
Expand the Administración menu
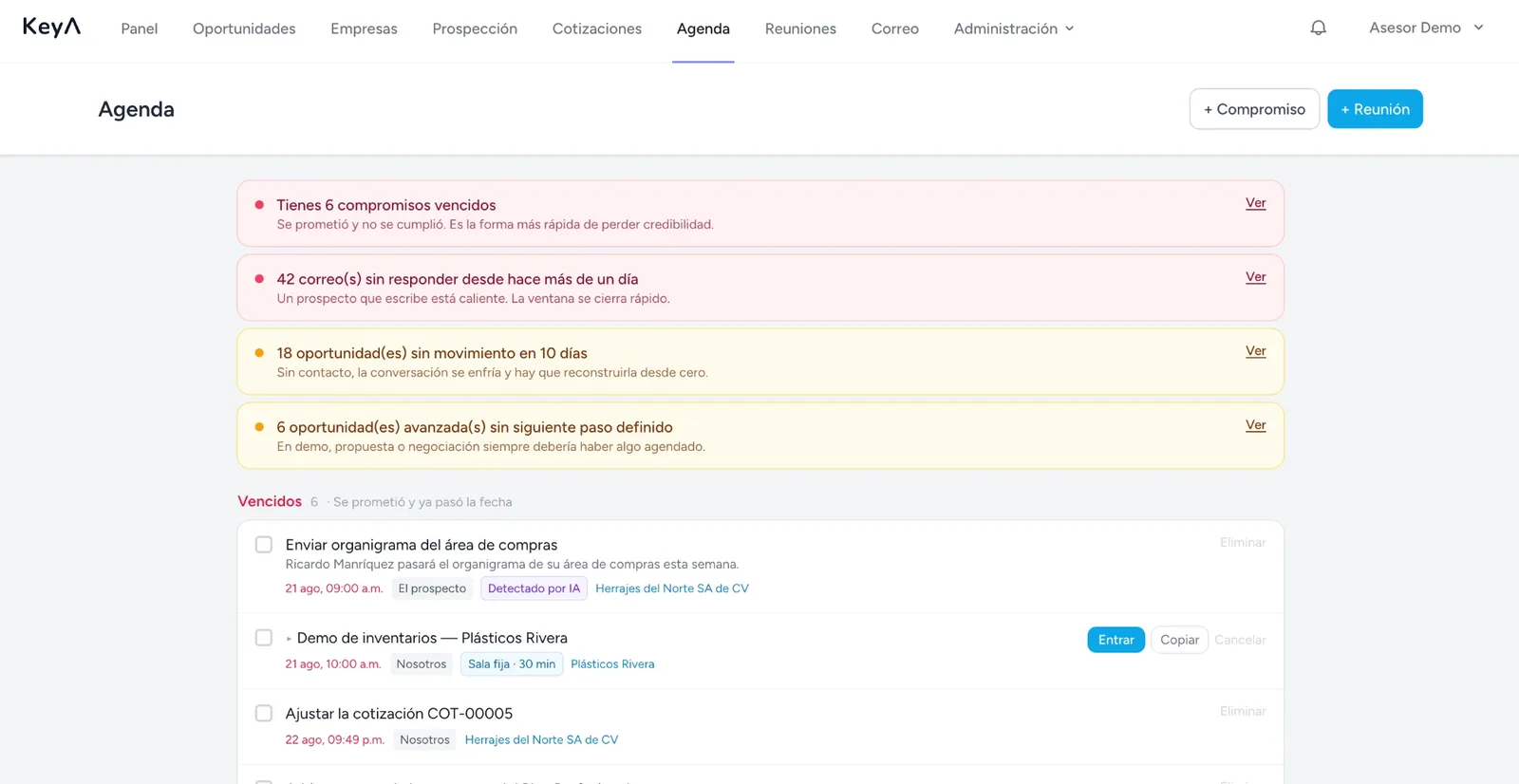(1013, 28)
